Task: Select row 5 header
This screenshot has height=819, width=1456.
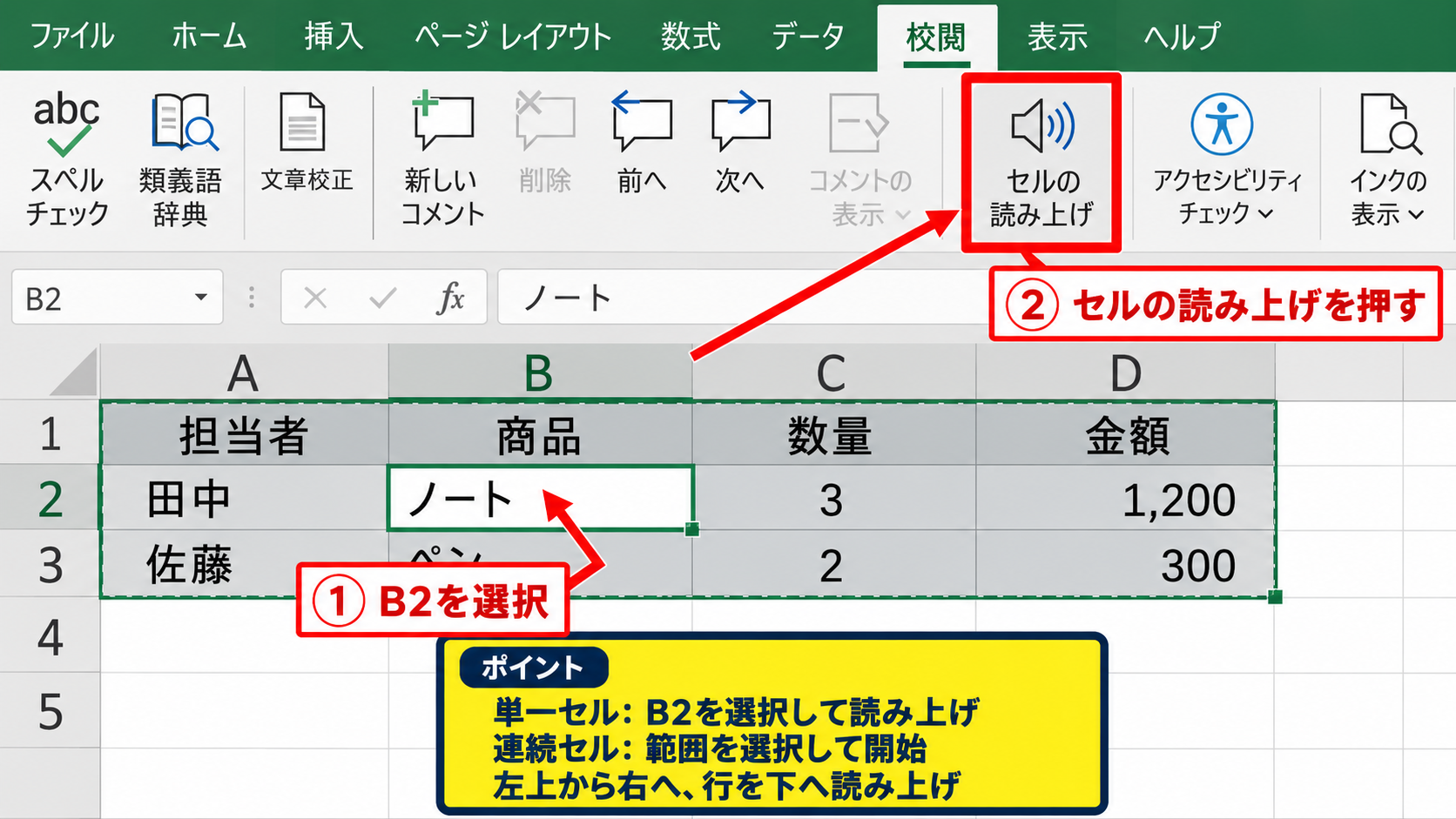Action: coord(50,711)
